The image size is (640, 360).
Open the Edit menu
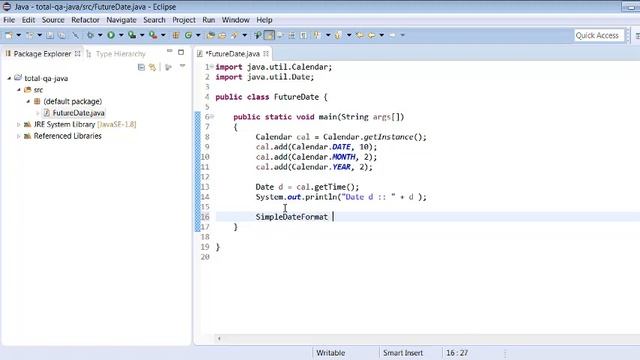tap(28, 20)
